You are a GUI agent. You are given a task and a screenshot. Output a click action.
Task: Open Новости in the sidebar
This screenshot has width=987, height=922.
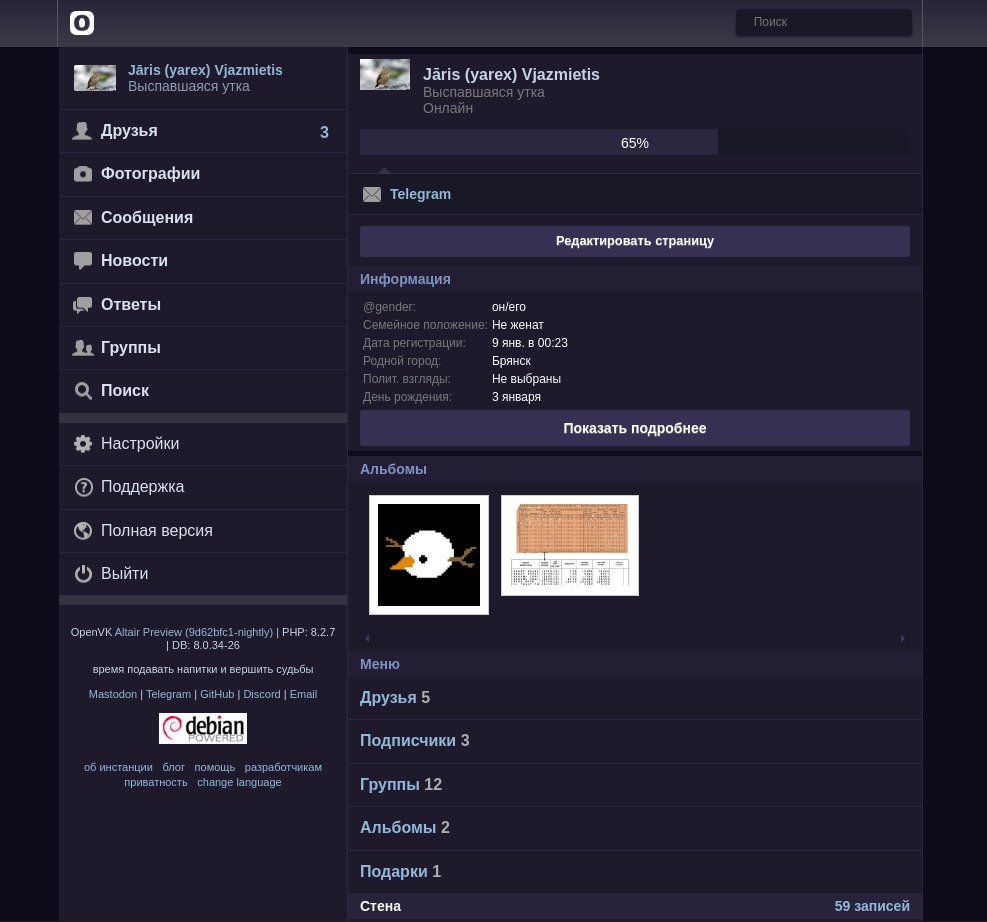[203, 261]
